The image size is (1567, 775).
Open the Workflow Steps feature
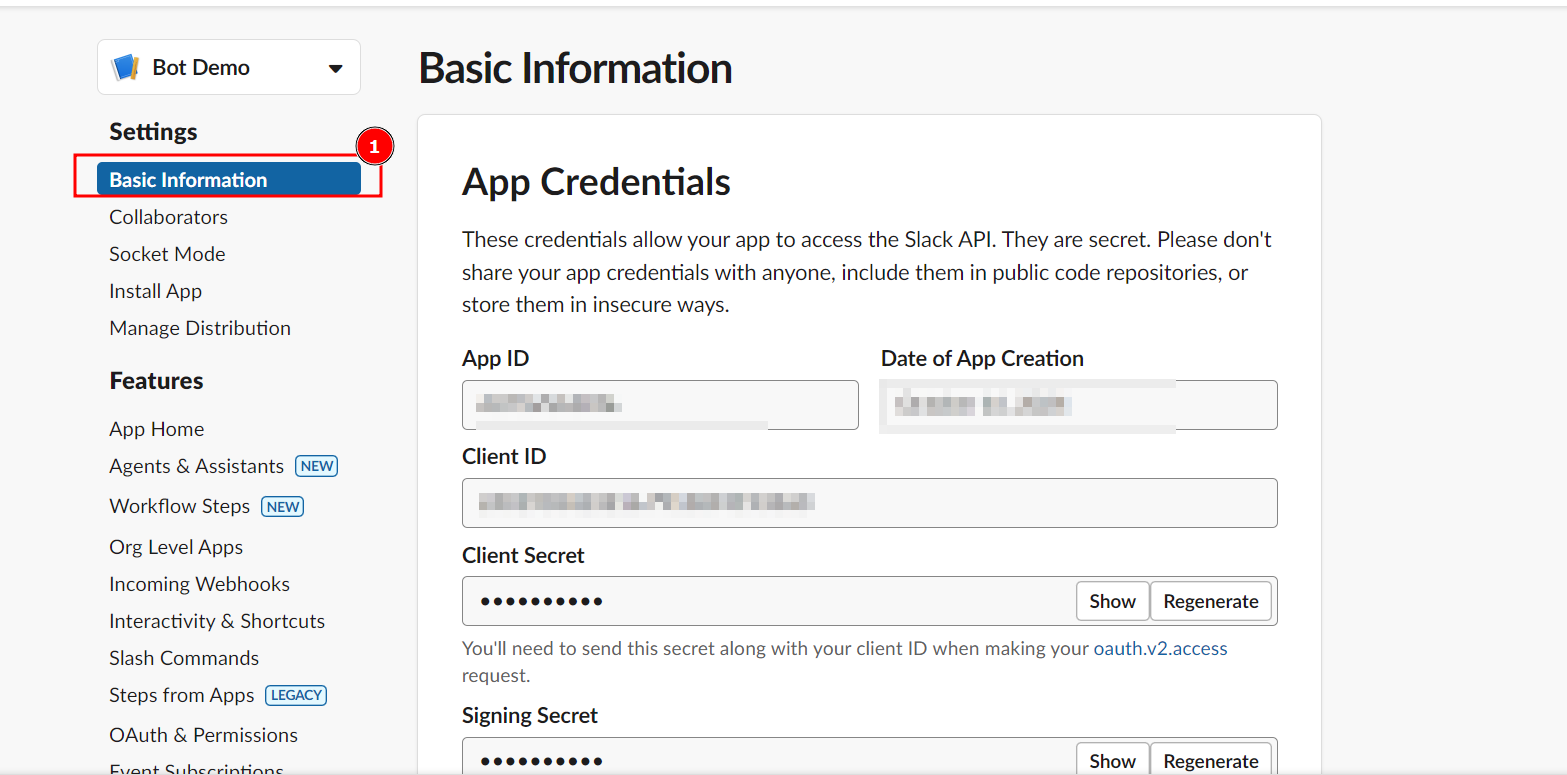tap(179, 506)
